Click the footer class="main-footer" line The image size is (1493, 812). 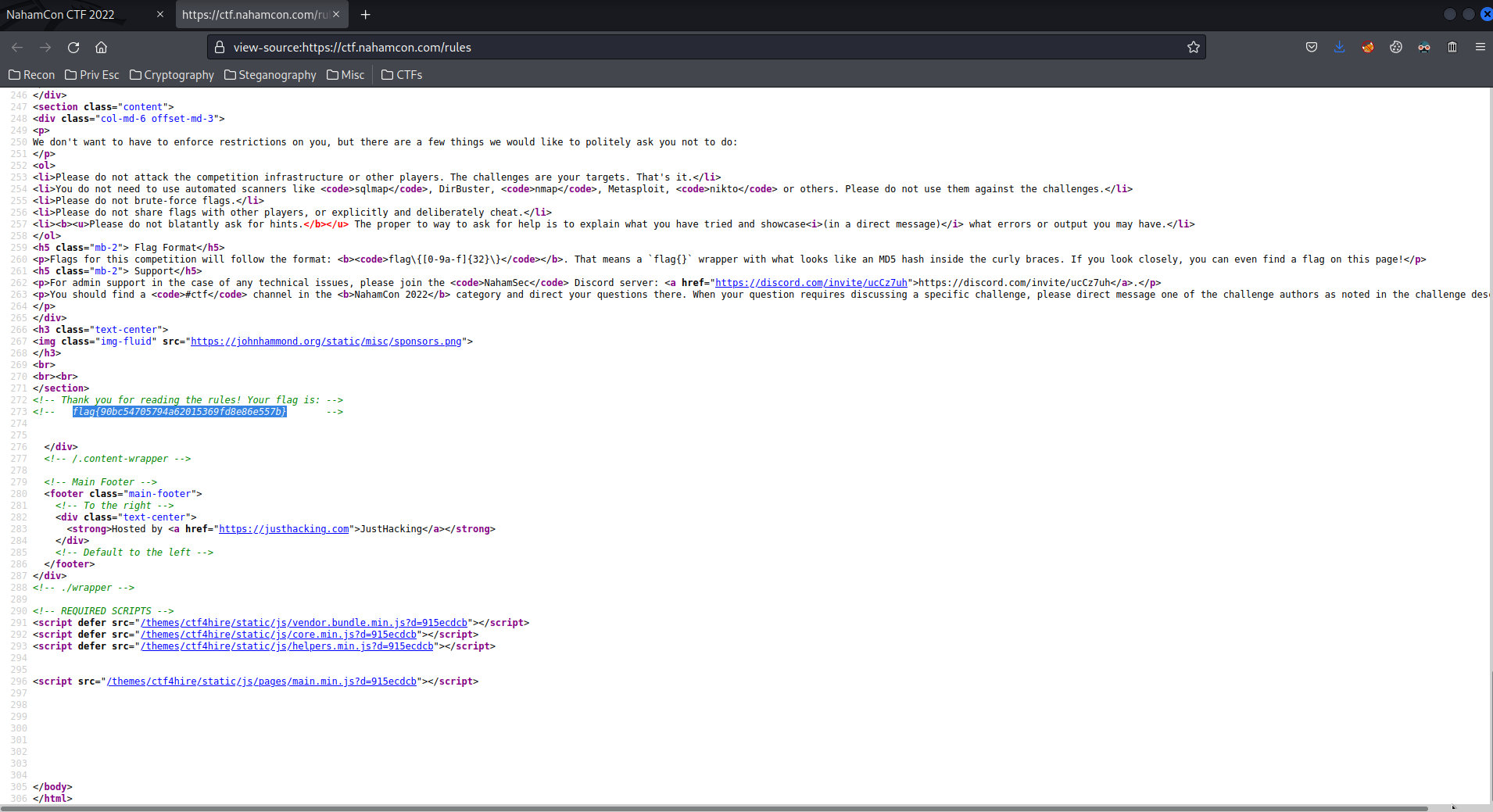click(123, 494)
